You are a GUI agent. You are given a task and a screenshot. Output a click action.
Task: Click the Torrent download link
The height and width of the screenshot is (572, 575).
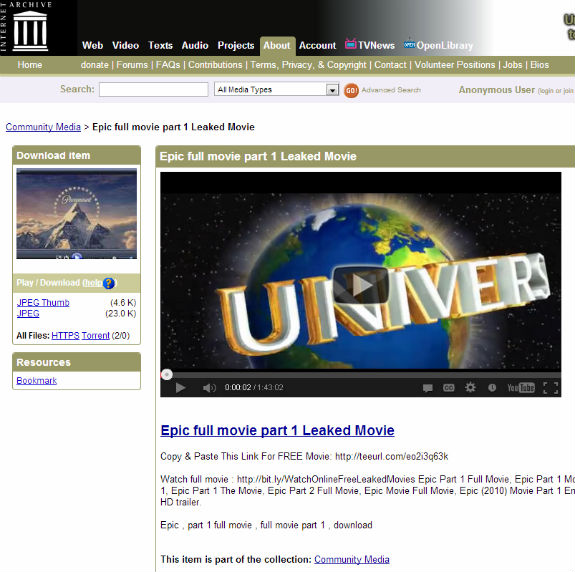click(x=95, y=336)
